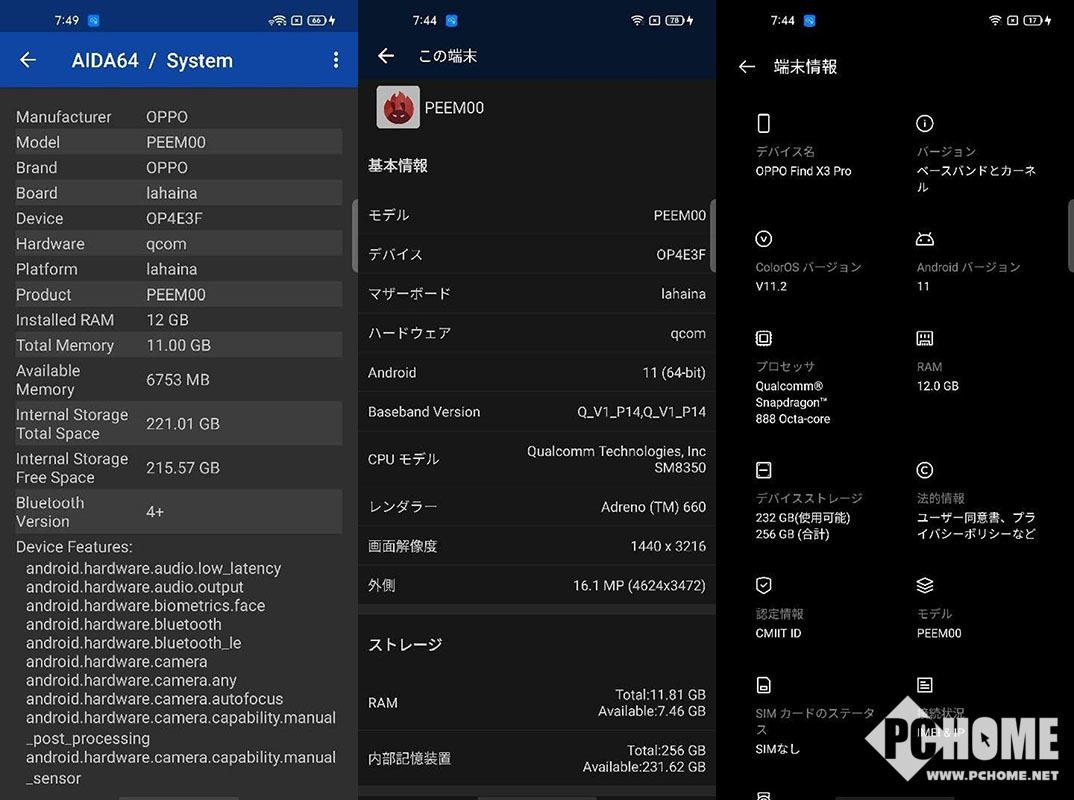Select the Installed RAM row in AIDA64
The height and width of the screenshot is (800, 1074).
(178, 320)
